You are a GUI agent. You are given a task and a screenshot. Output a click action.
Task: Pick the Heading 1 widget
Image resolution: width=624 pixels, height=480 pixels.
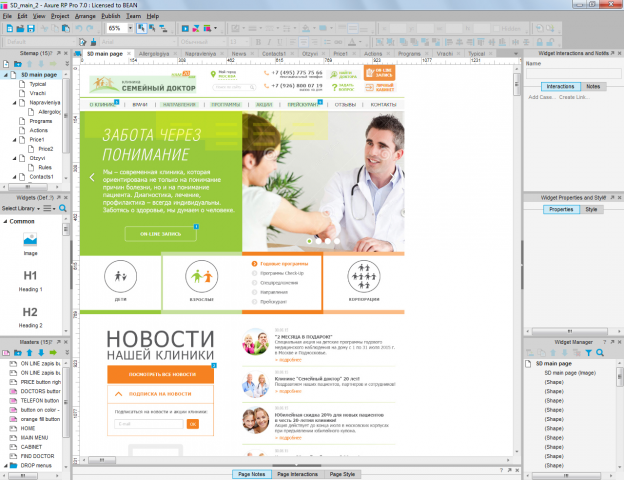point(30,281)
